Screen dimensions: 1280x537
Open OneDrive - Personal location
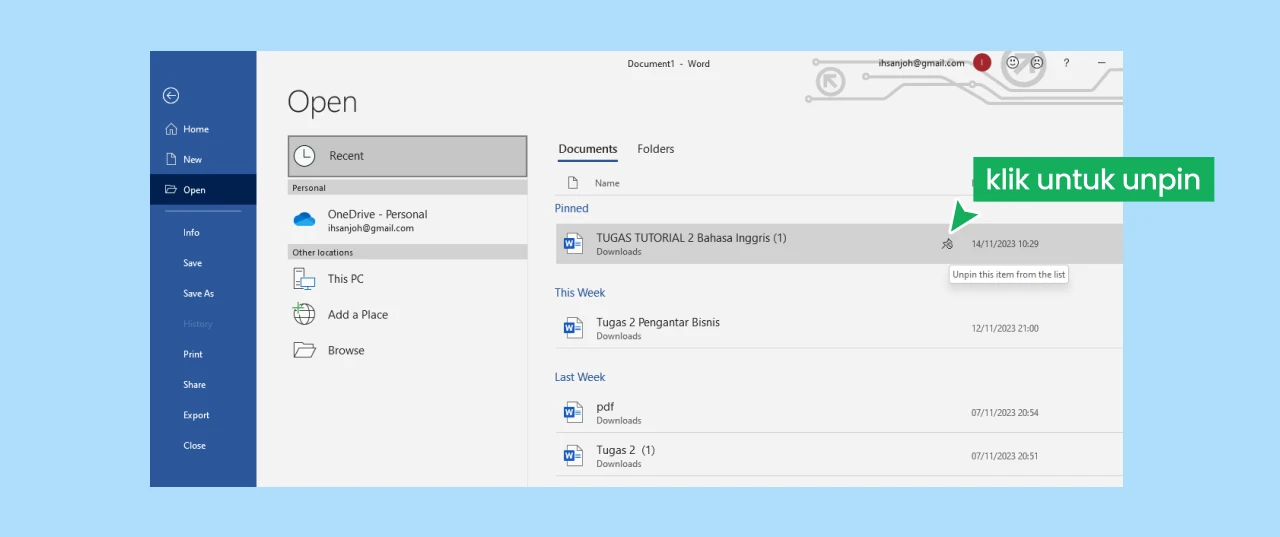(x=407, y=220)
